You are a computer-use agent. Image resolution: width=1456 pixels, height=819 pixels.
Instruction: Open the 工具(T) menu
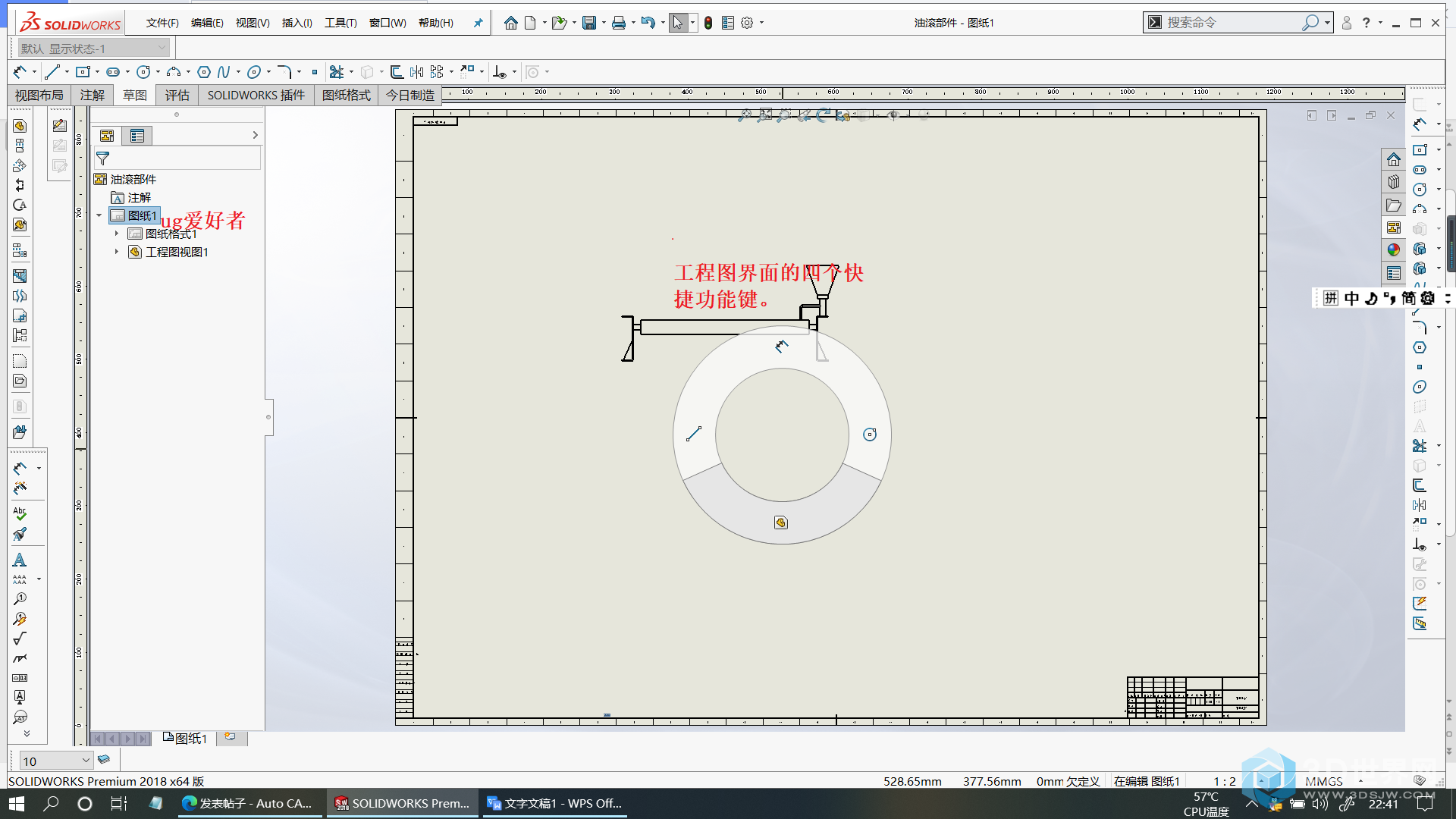click(340, 23)
